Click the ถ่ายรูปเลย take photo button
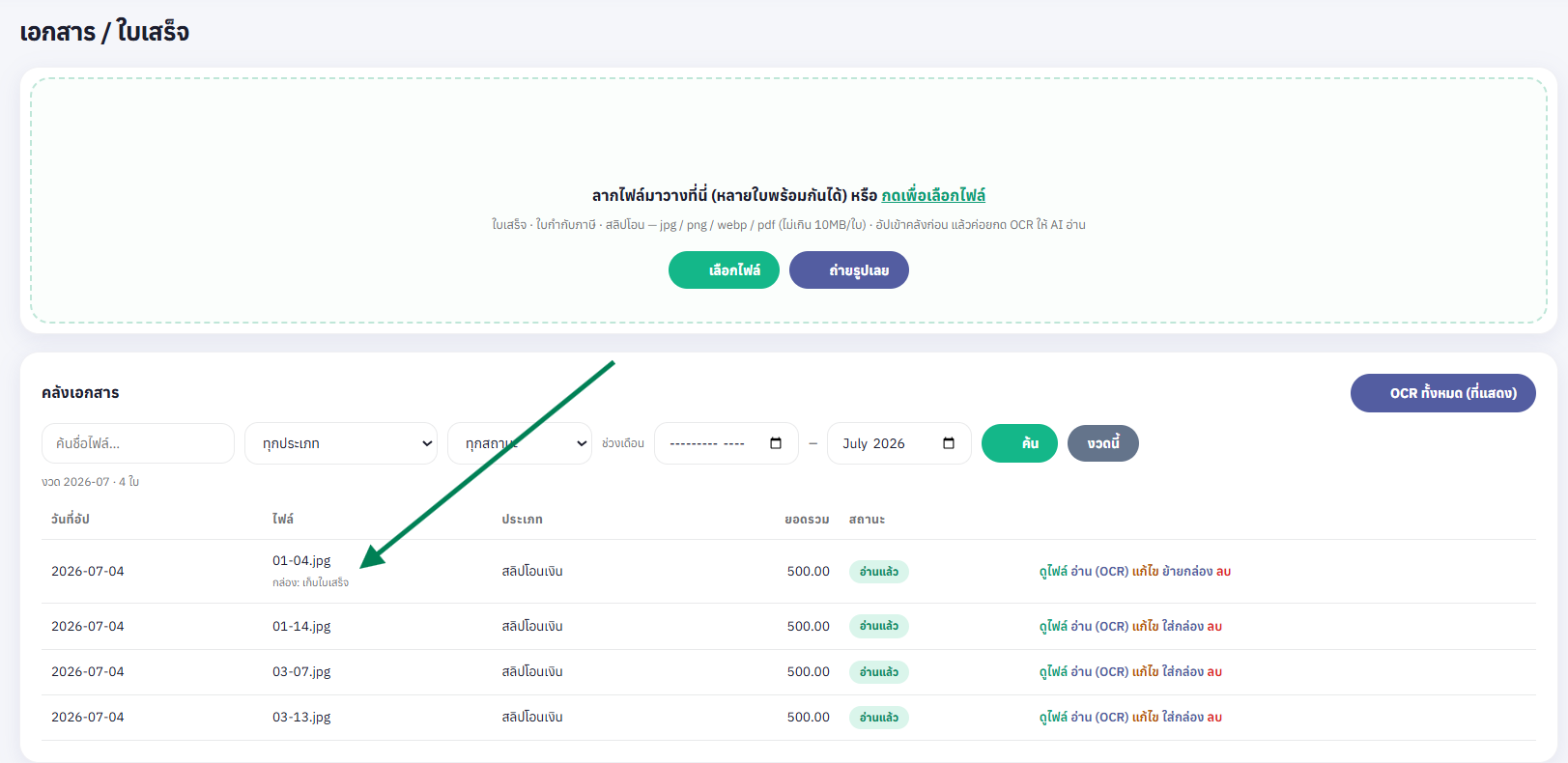This screenshot has height=763, width=1568. coord(849,270)
